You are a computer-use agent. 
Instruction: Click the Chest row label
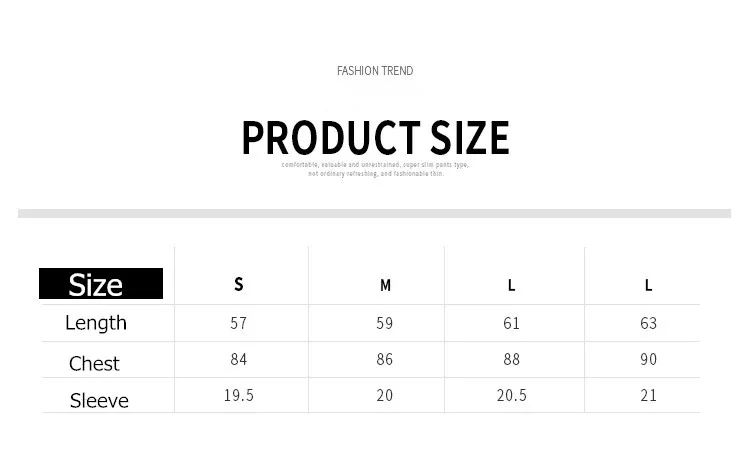[x=94, y=364]
